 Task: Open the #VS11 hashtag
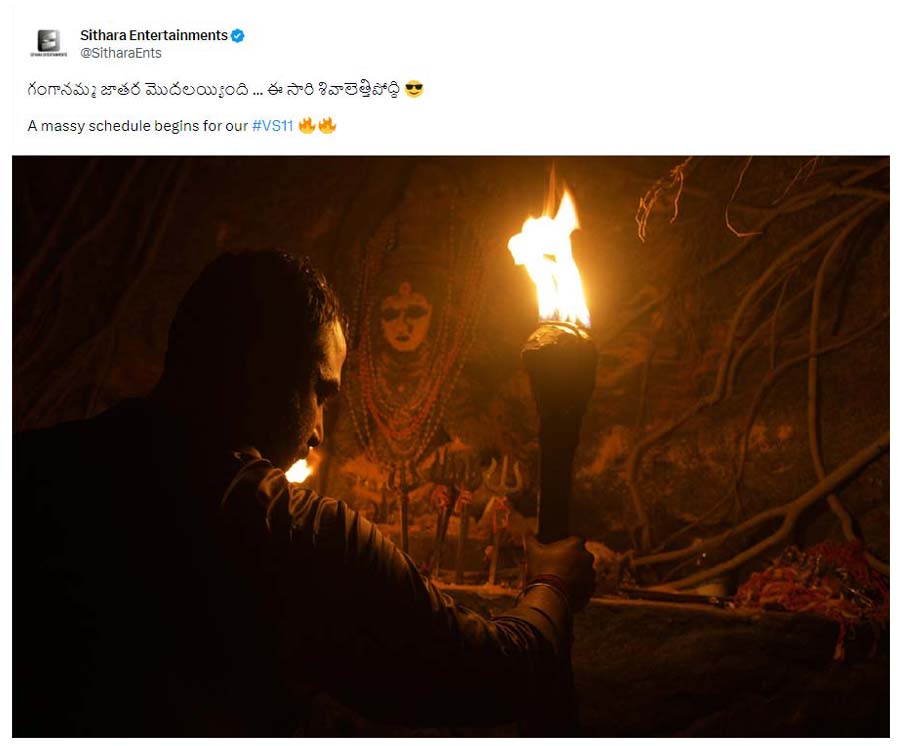coord(273,126)
